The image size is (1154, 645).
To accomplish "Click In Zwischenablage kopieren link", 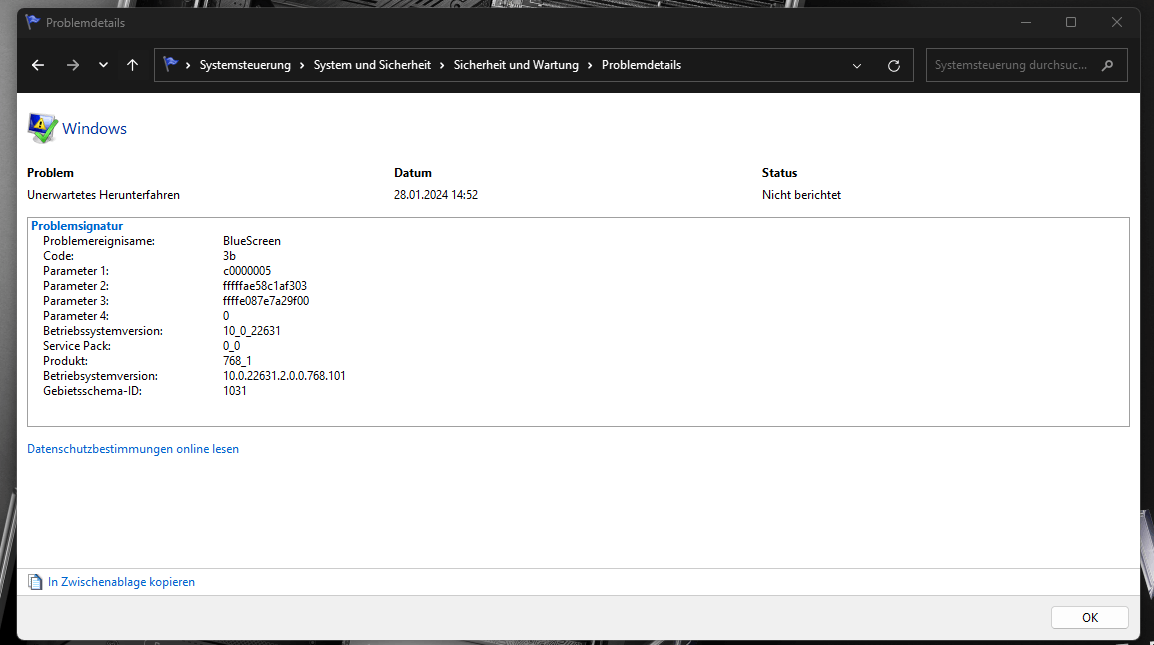I will point(121,582).
